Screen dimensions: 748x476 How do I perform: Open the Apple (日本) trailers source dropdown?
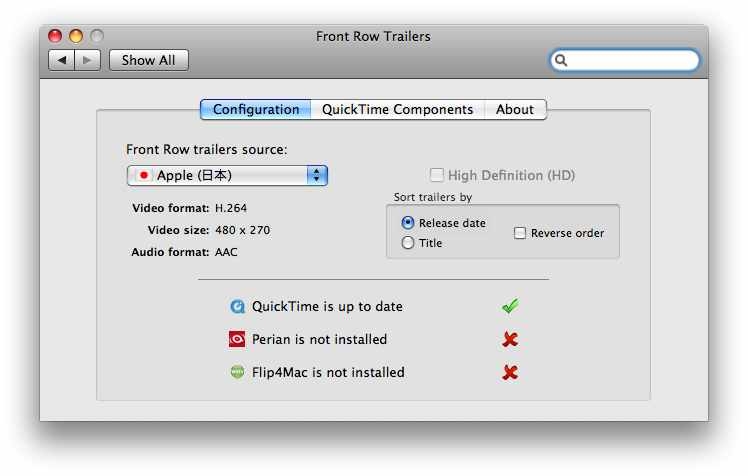(227, 176)
